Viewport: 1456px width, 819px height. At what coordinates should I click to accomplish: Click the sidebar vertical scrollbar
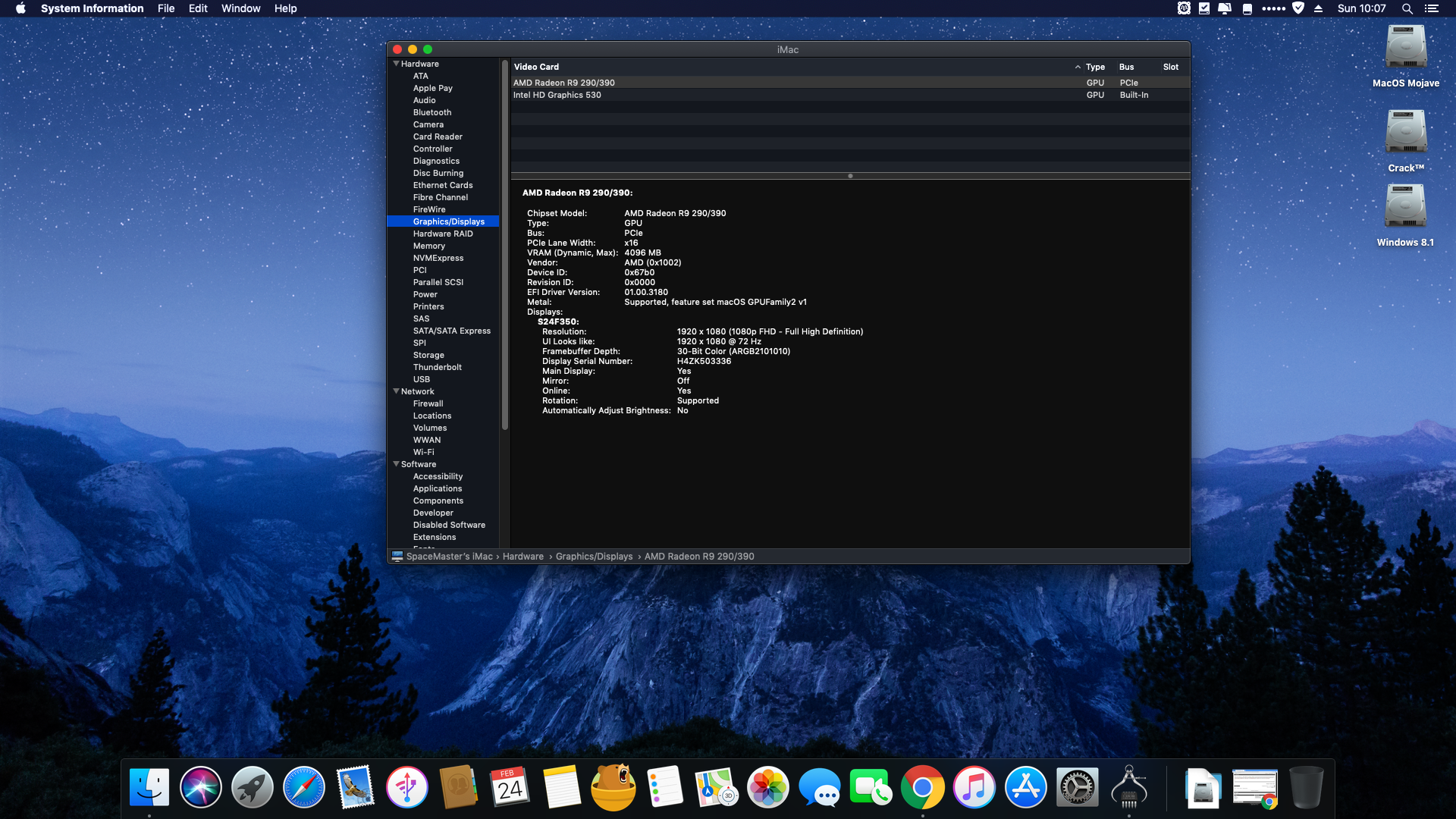[x=504, y=244]
